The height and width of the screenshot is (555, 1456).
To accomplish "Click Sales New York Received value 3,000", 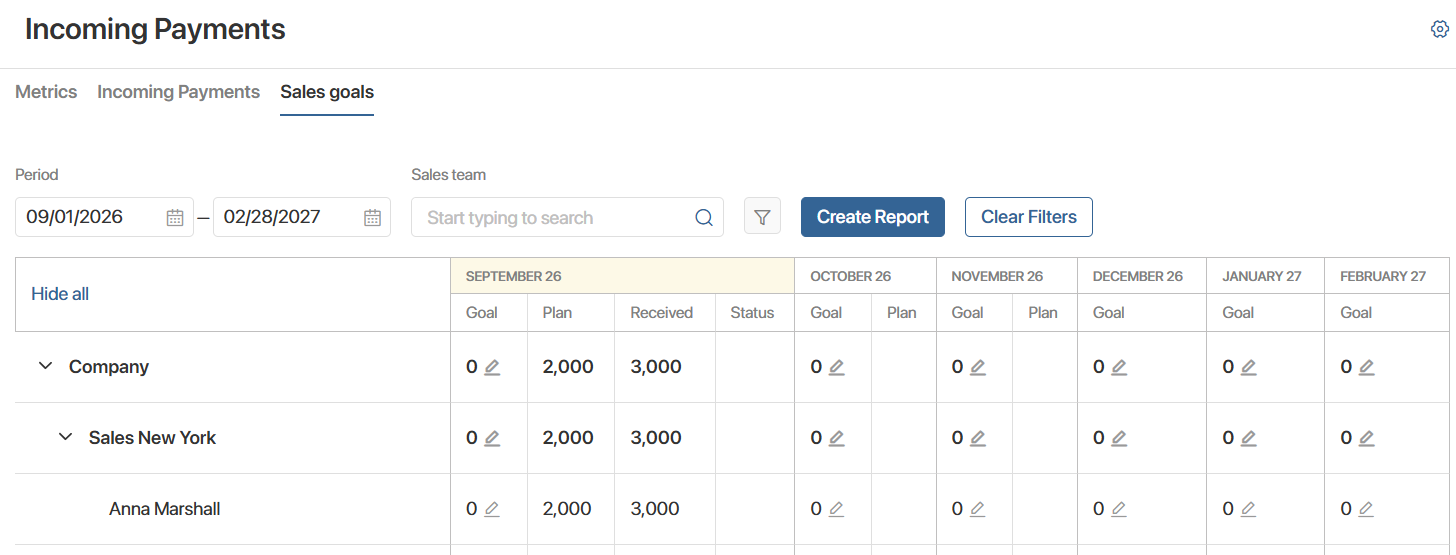I will click(656, 438).
